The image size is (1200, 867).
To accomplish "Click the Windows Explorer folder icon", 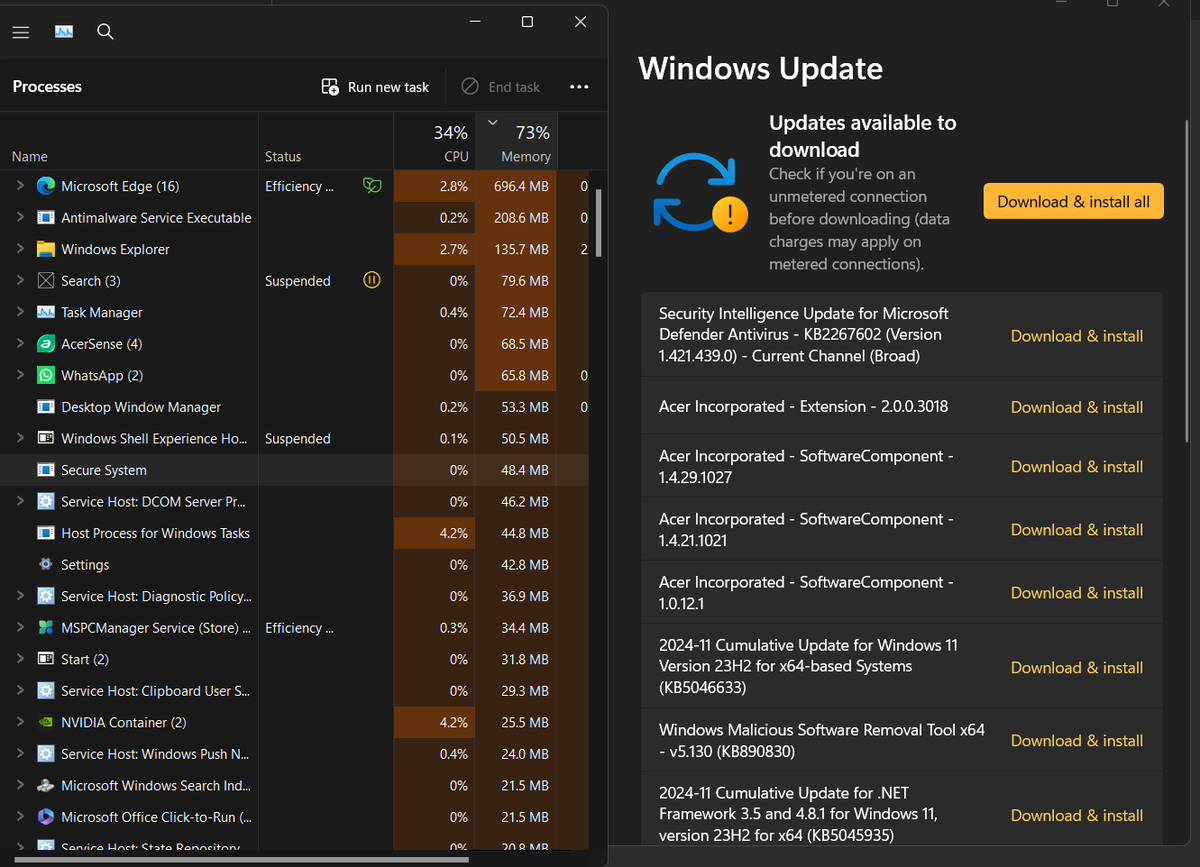I will (x=45, y=249).
